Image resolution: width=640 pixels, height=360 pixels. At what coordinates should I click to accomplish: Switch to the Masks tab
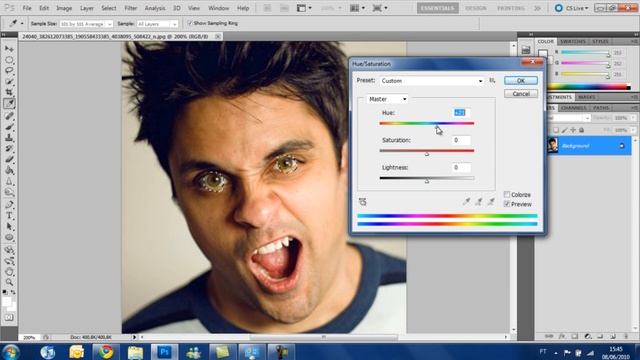(587, 97)
